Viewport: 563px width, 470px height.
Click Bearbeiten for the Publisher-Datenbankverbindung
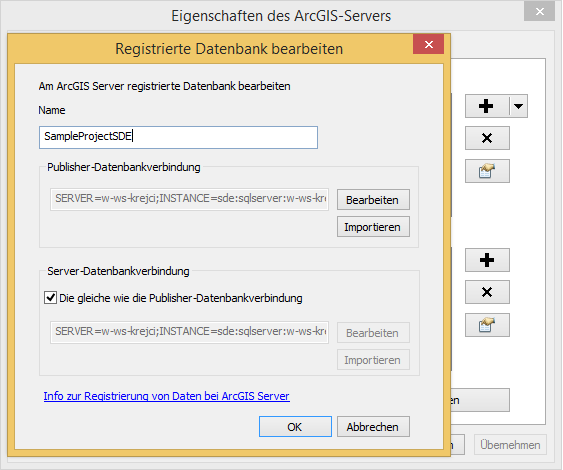pyautogui.click(x=373, y=200)
